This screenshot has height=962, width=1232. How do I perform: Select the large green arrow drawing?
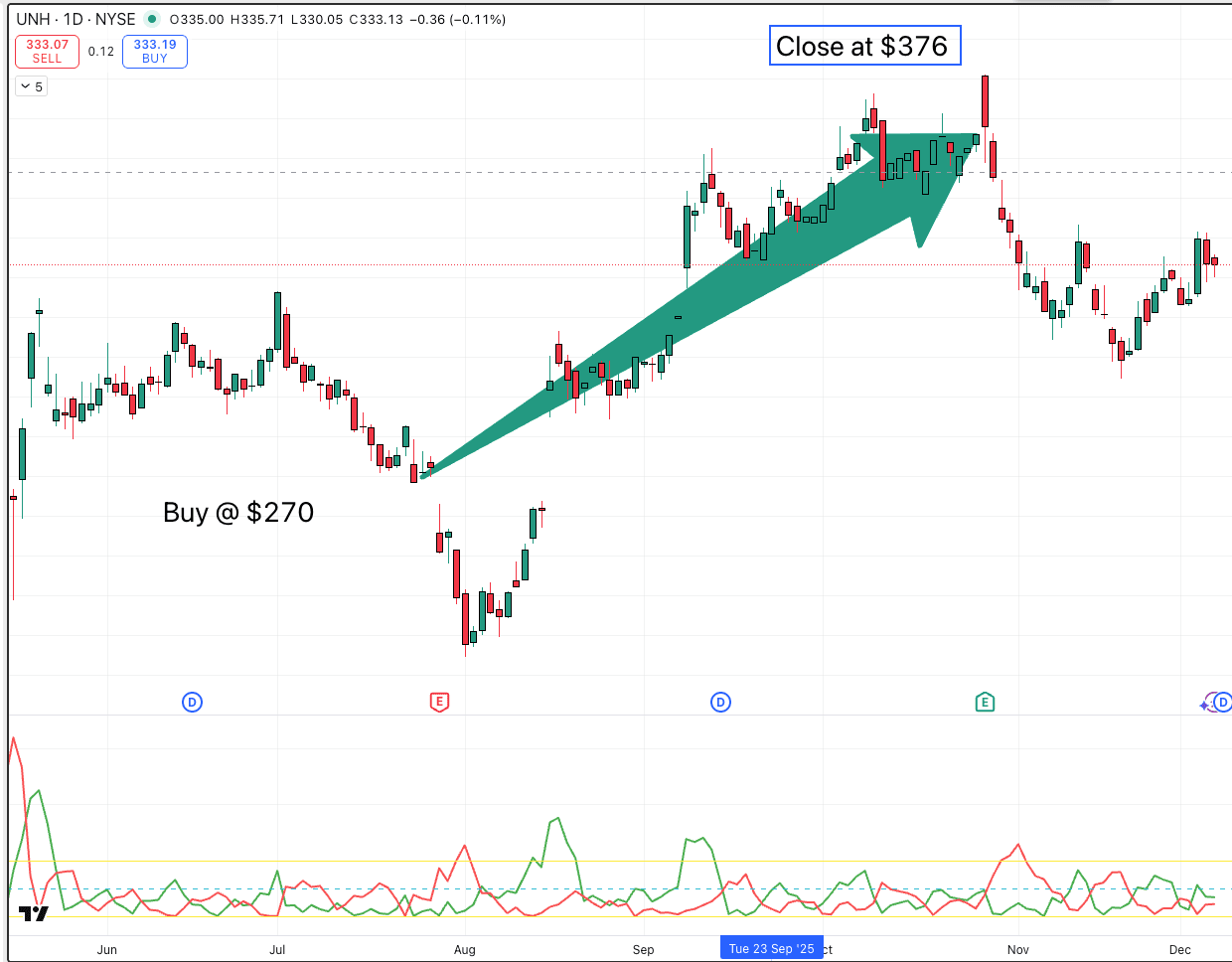point(695,298)
